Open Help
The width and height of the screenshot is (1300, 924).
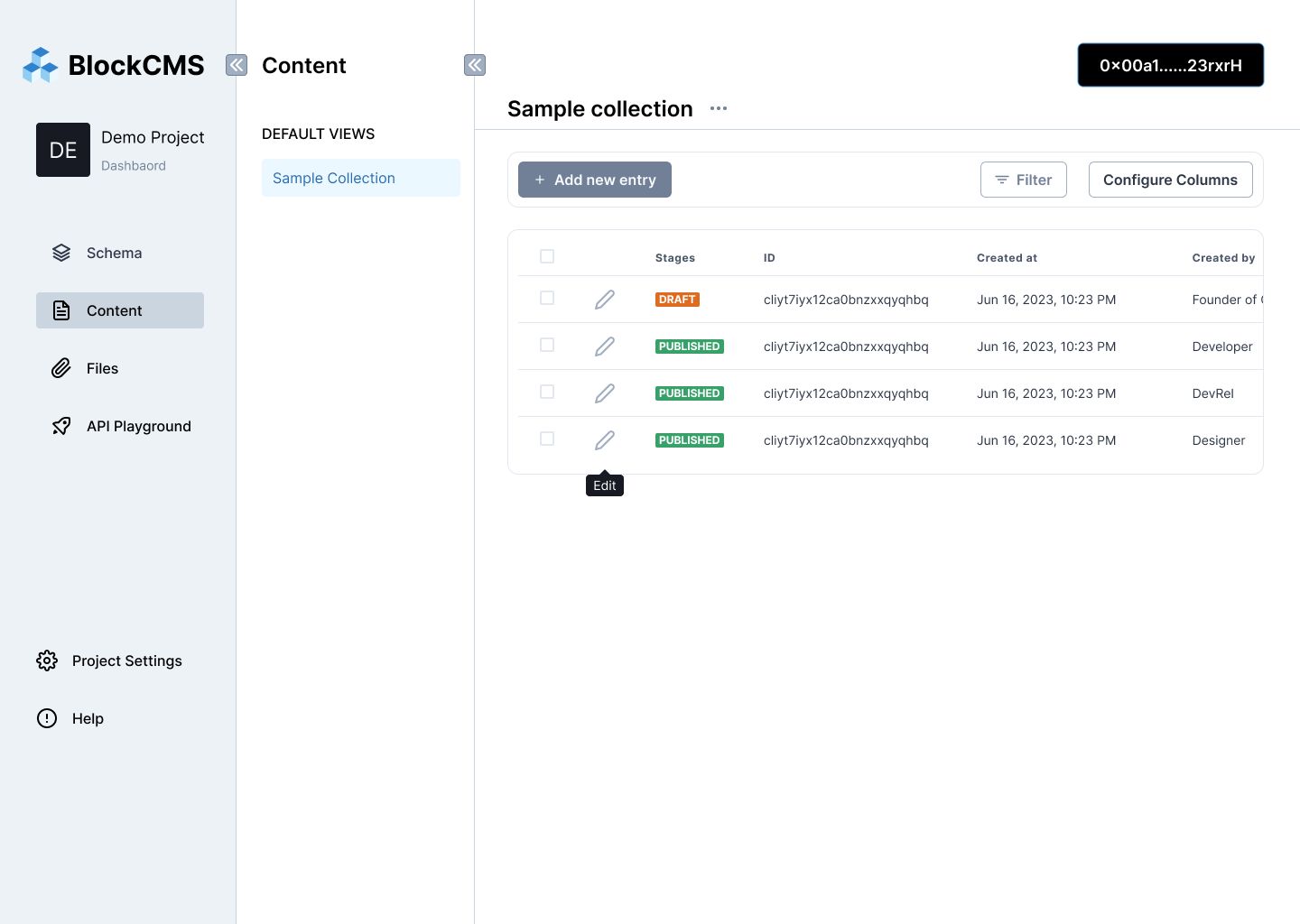pos(70,718)
